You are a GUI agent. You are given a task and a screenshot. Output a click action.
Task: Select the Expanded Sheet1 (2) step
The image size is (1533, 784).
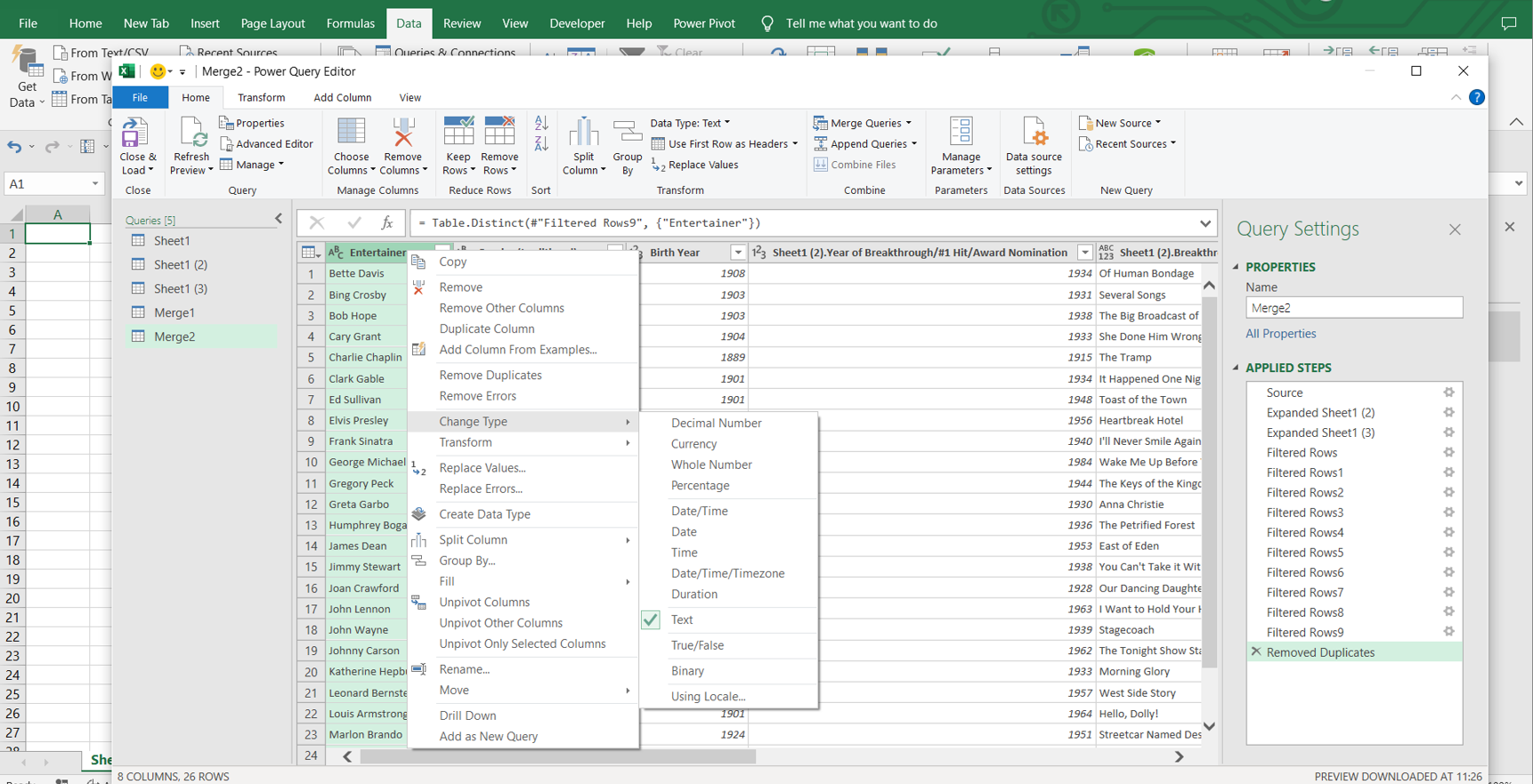(1320, 412)
